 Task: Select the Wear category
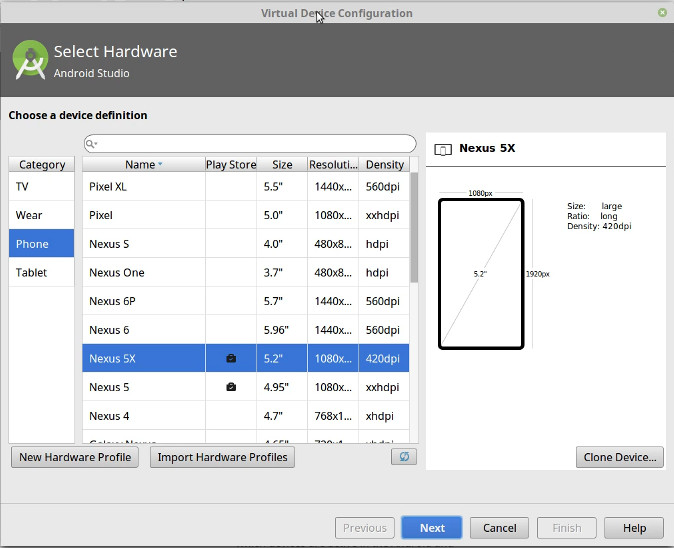pyautogui.click(x=41, y=215)
